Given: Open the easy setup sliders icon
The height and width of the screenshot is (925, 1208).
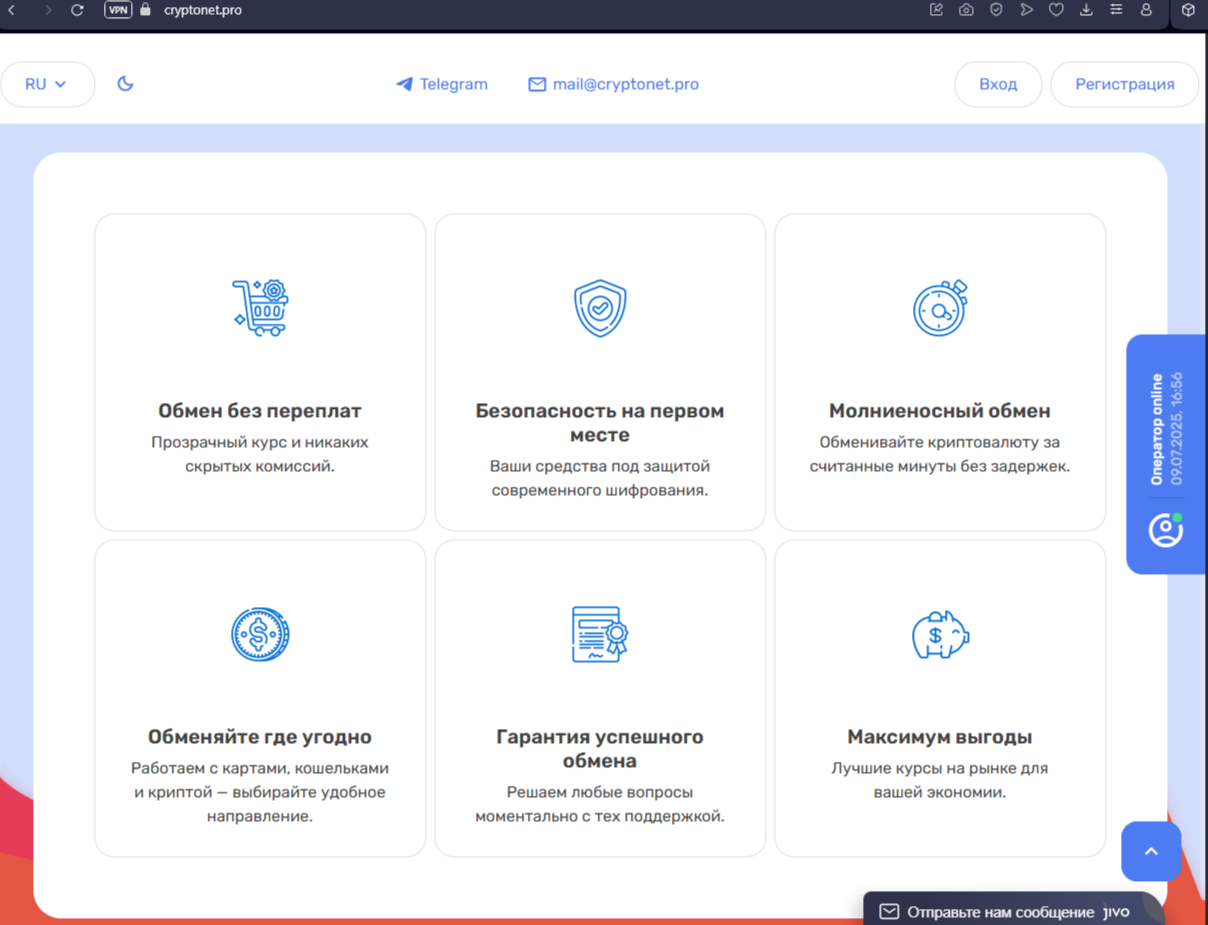Looking at the screenshot, I should pos(1116,10).
